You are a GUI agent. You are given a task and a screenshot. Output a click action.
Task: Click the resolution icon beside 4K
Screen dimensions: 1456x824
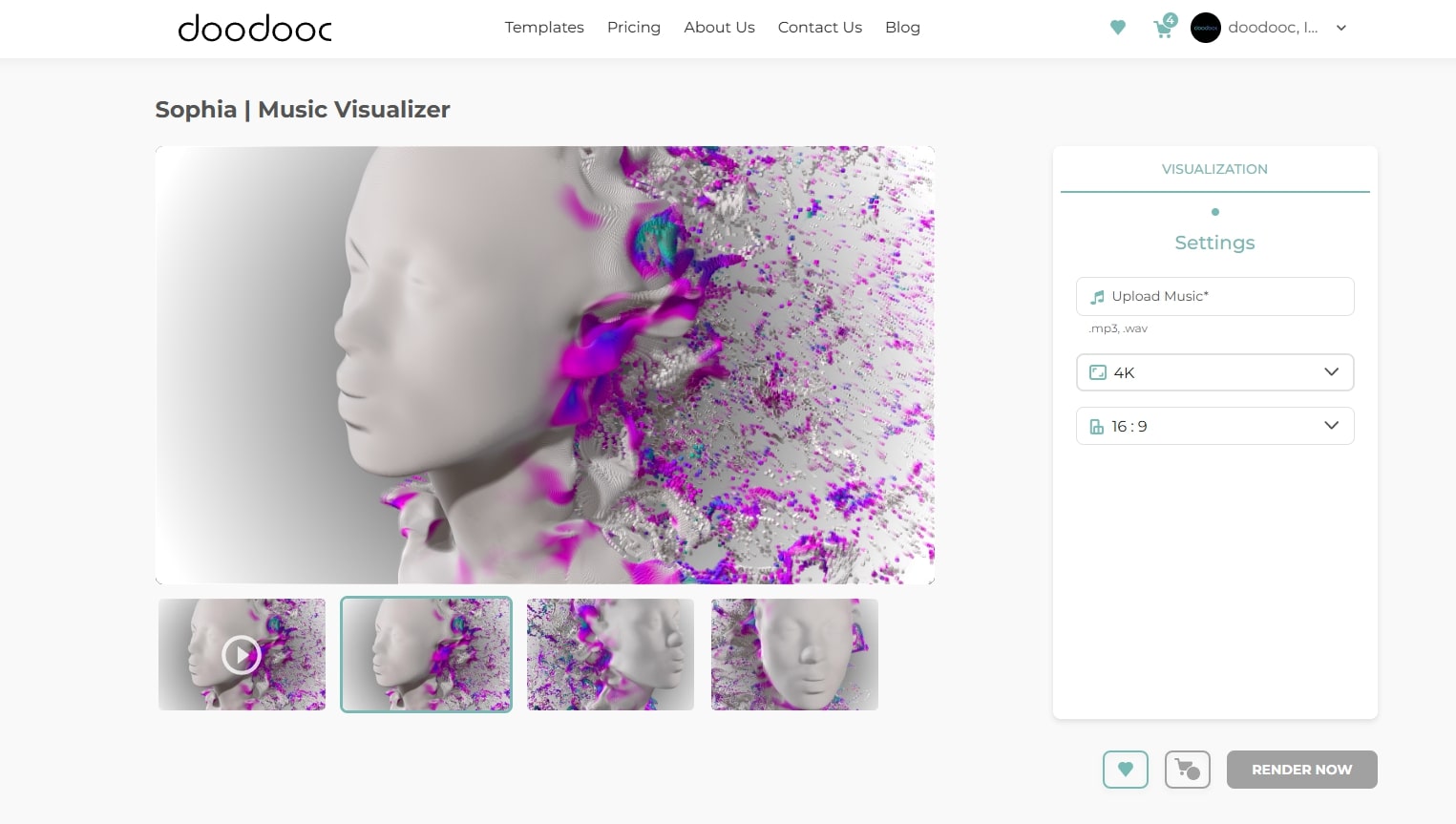pos(1097,372)
